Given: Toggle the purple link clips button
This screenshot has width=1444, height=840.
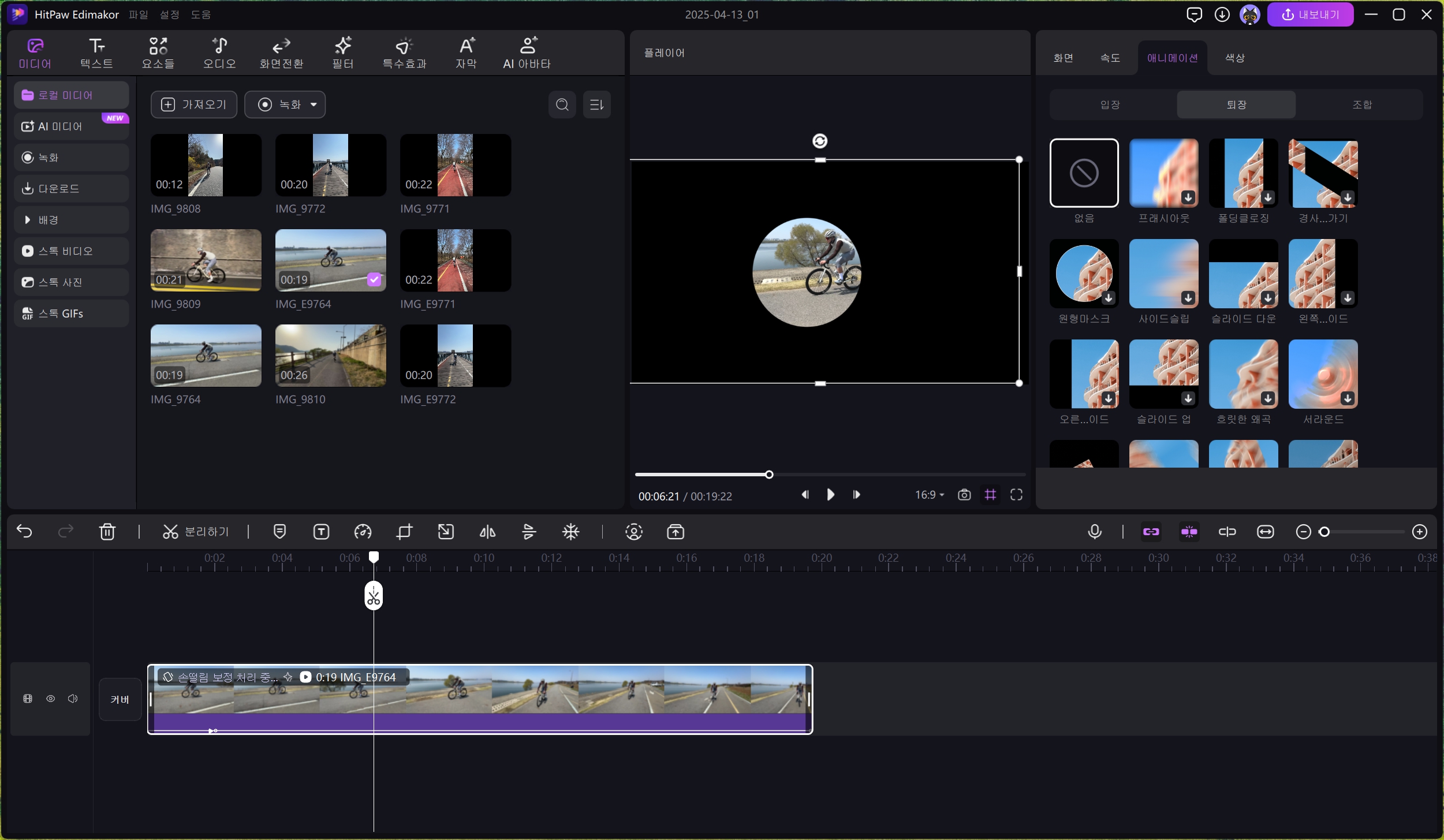Looking at the screenshot, I should 1151,532.
